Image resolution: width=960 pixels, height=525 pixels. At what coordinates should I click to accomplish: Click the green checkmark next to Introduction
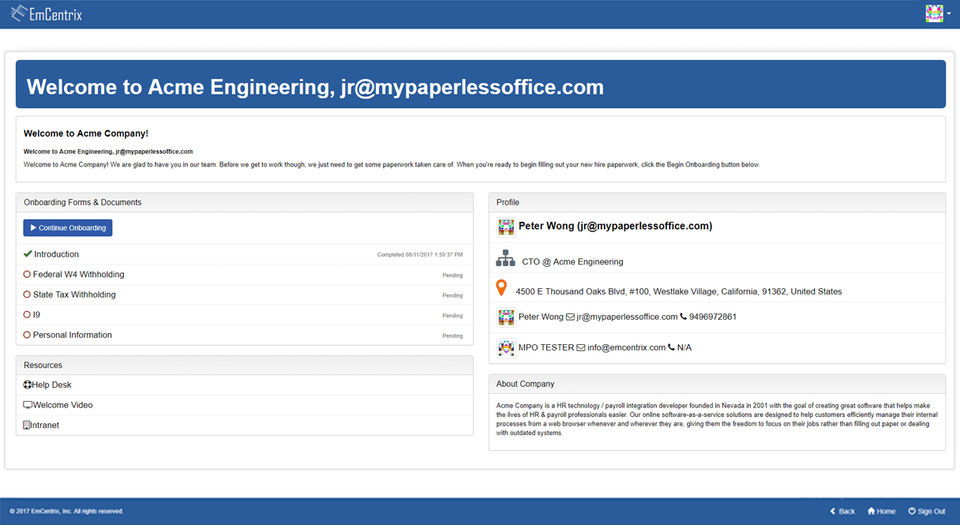pyautogui.click(x=28, y=253)
